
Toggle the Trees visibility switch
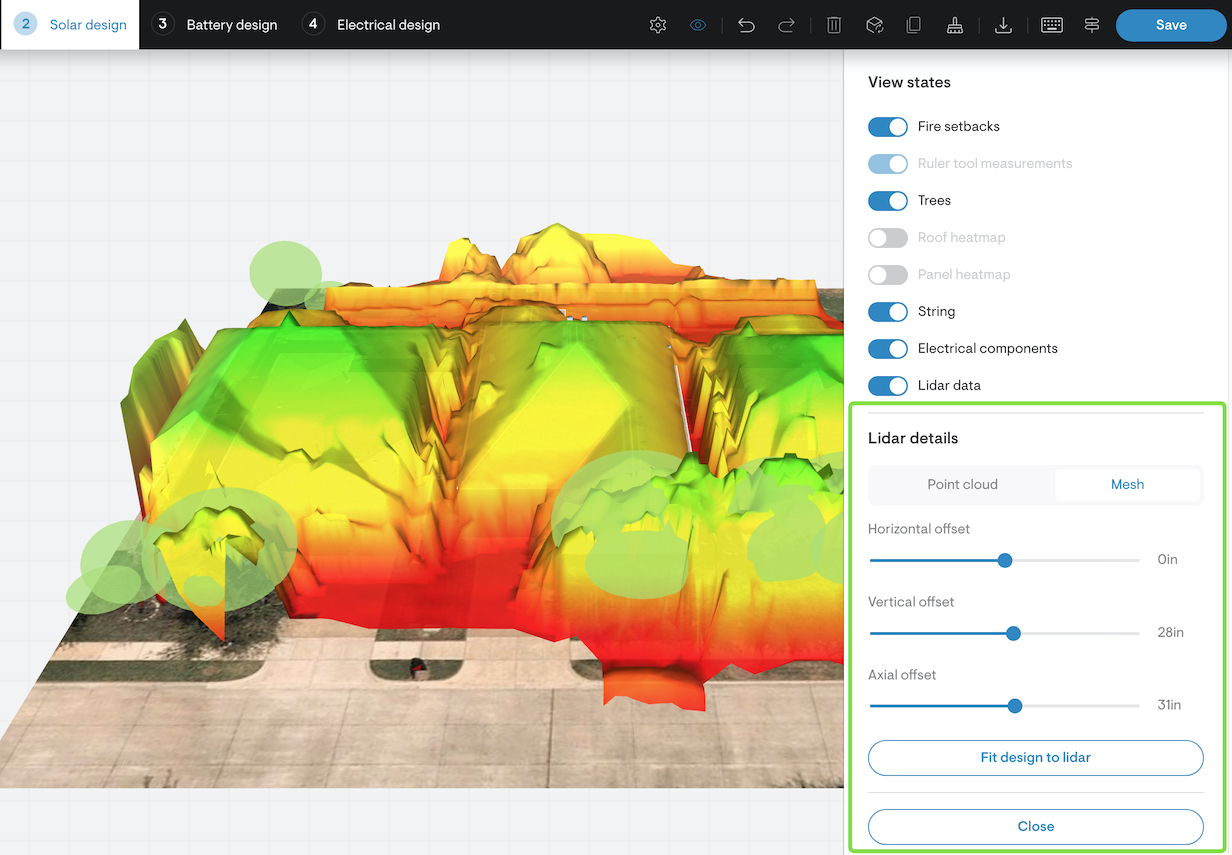[887, 200]
